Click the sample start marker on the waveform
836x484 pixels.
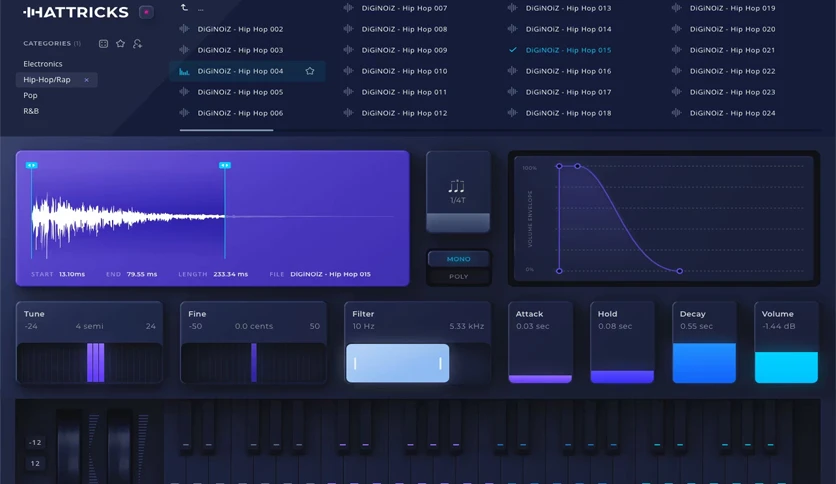coord(31,165)
